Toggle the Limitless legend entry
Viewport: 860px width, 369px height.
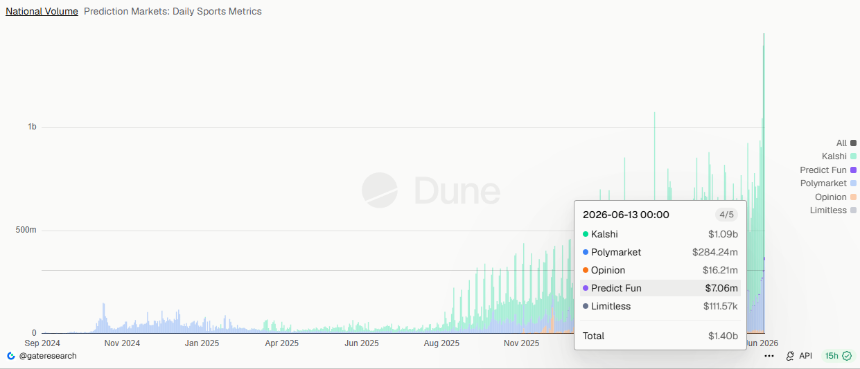[833, 210]
